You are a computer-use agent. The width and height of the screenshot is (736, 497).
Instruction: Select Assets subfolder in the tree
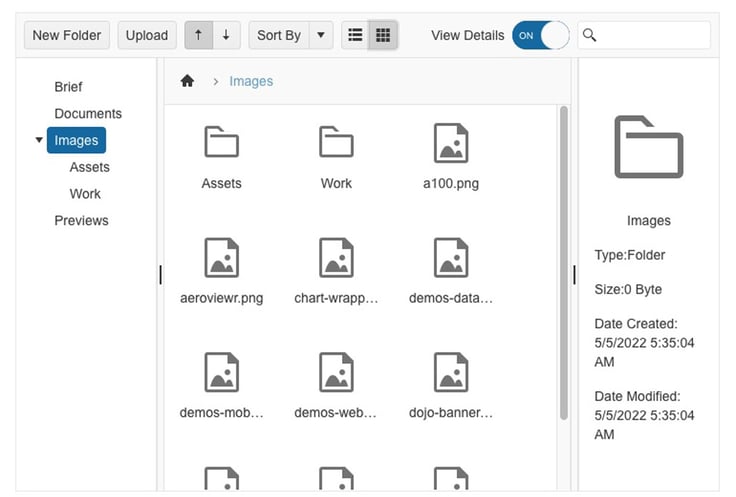(89, 167)
